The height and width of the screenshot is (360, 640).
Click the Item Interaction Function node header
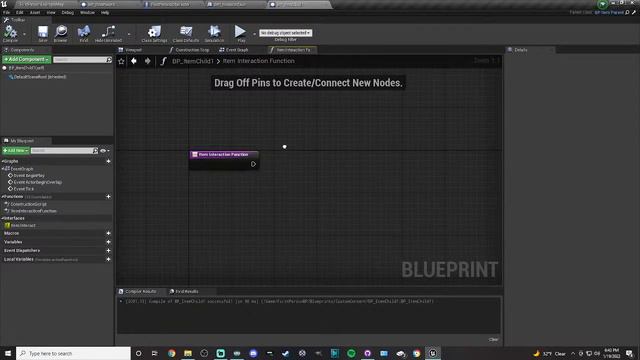tap(224, 155)
